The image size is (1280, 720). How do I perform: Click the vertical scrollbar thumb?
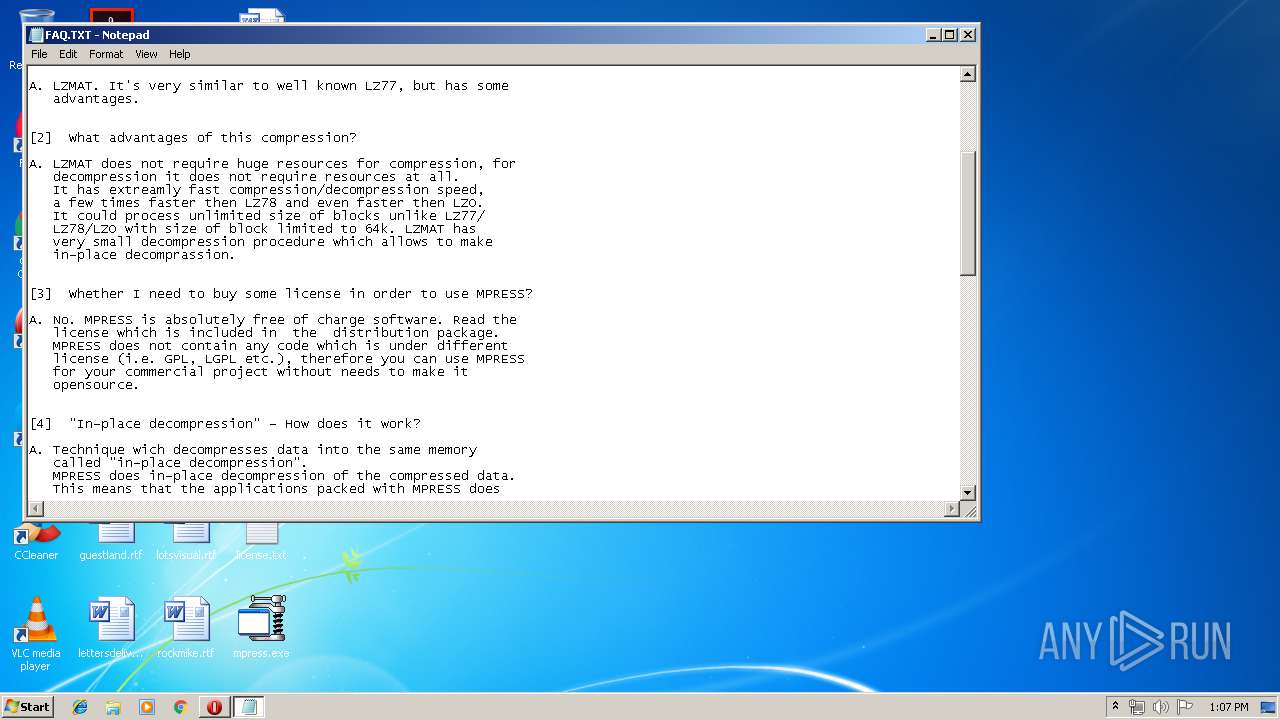[x=967, y=213]
